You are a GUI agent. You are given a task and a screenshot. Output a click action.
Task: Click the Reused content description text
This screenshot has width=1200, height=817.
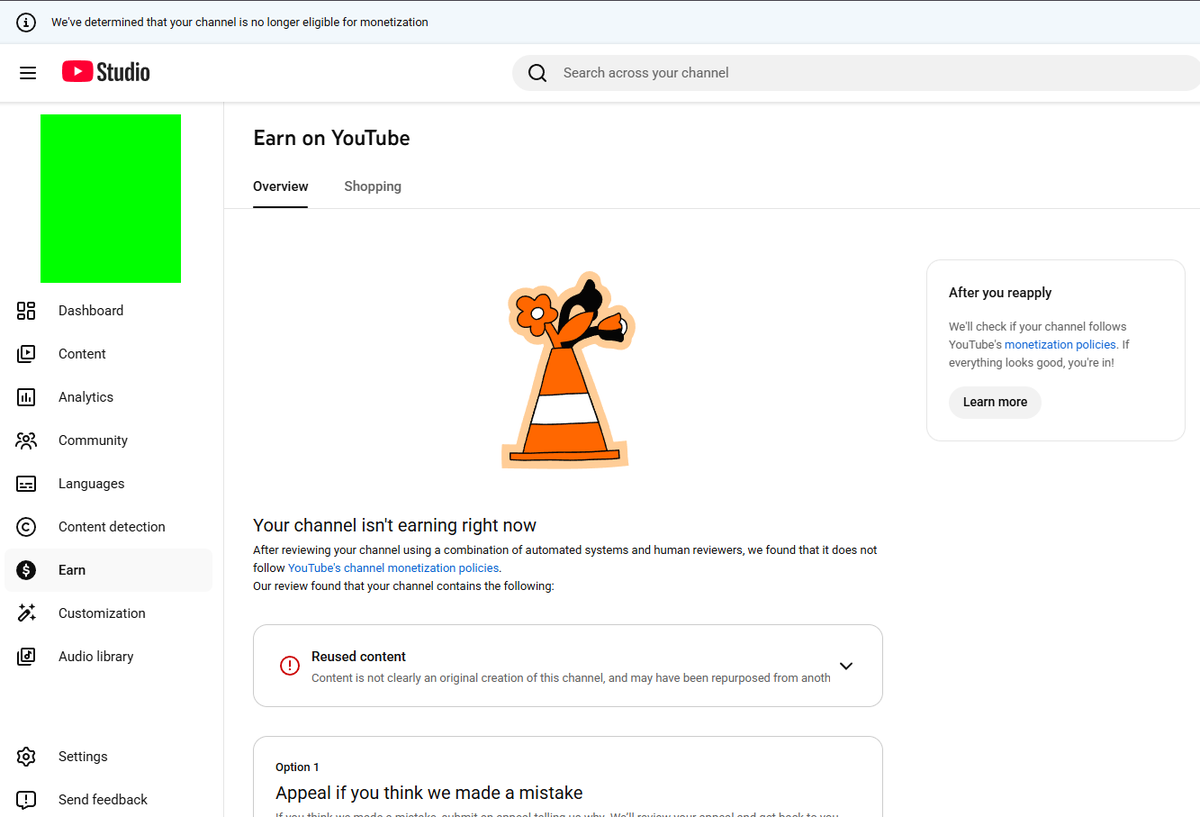click(x=571, y=678)
